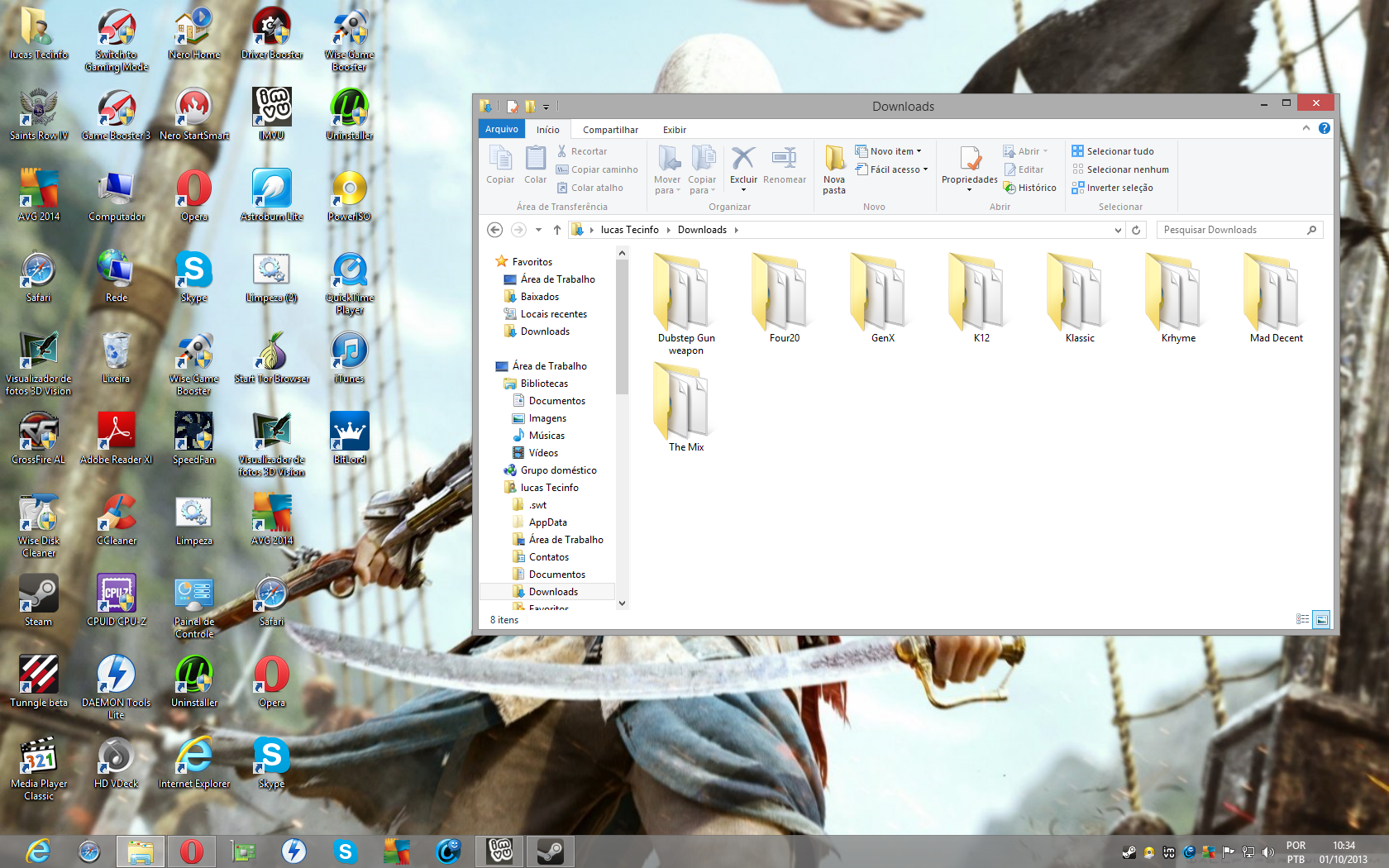Select the Mad Decent folder
Screen dimensions: 1389x868
pos(1277,298)
